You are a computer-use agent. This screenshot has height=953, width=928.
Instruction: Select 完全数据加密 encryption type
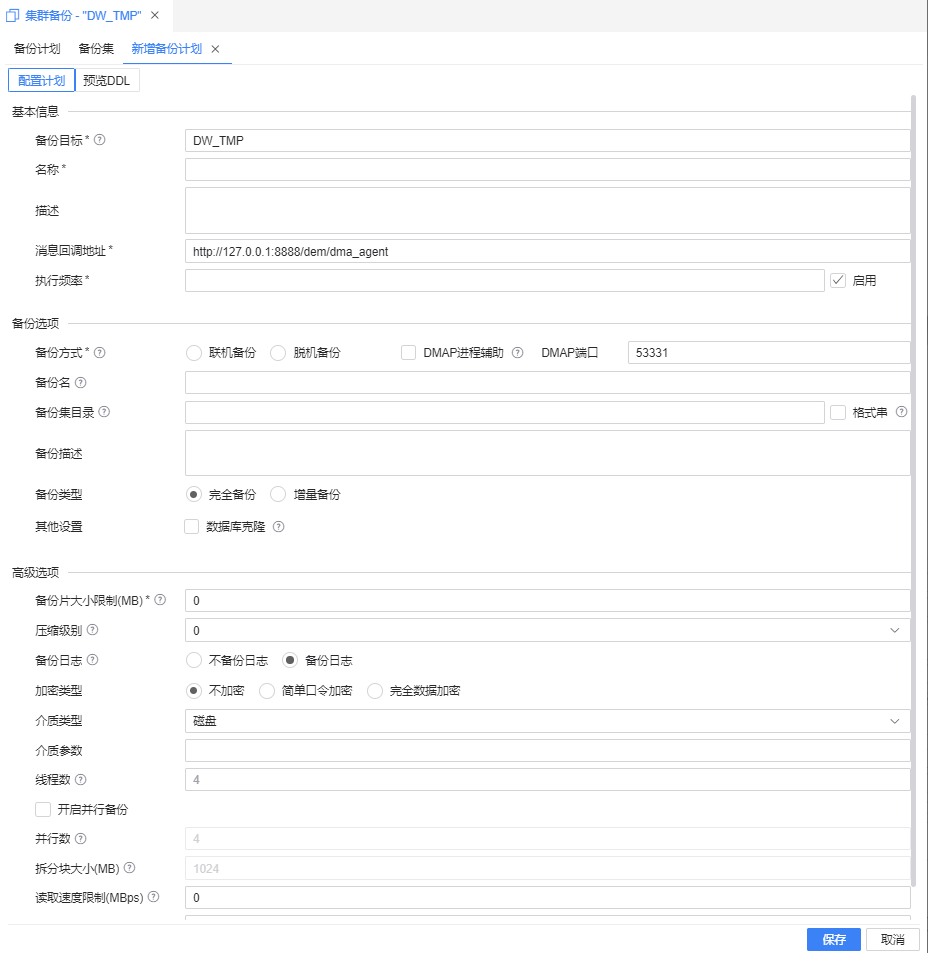375,690
